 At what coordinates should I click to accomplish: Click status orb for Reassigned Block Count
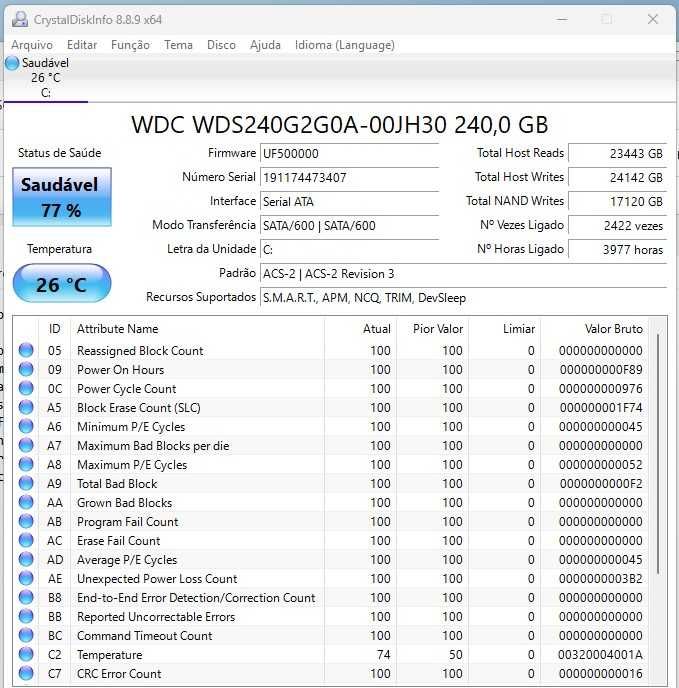tap(26, 350)
